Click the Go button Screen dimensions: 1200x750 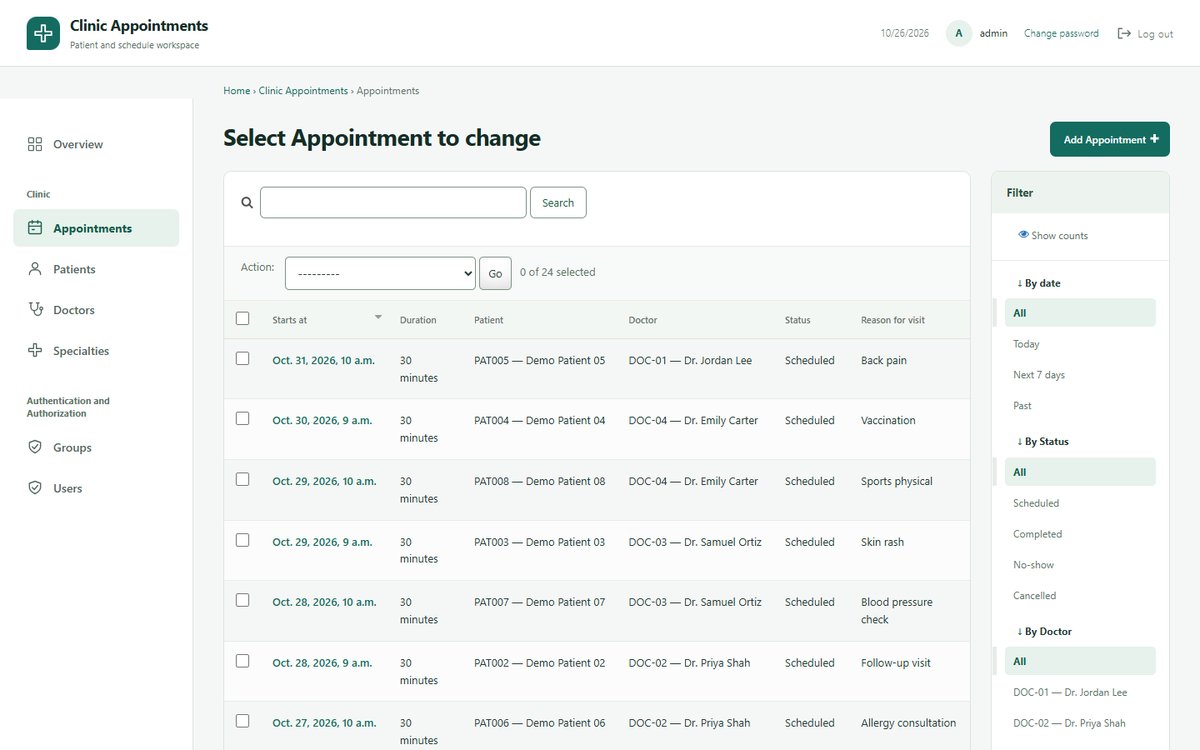[495, 273]
